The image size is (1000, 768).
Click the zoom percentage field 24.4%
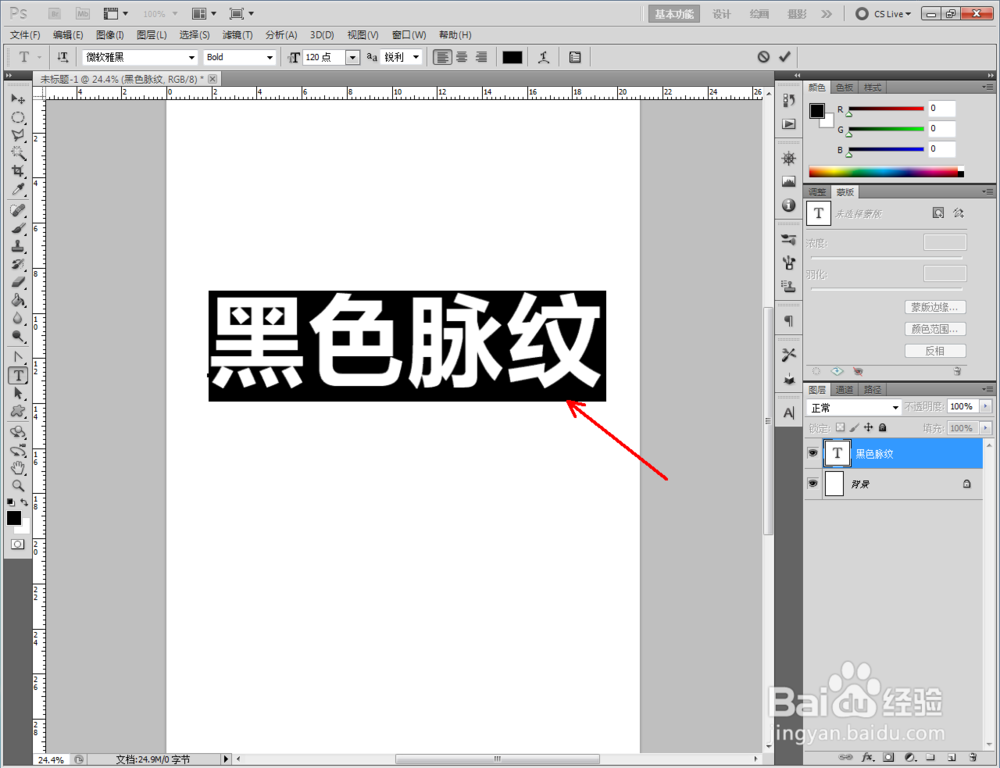51,760
